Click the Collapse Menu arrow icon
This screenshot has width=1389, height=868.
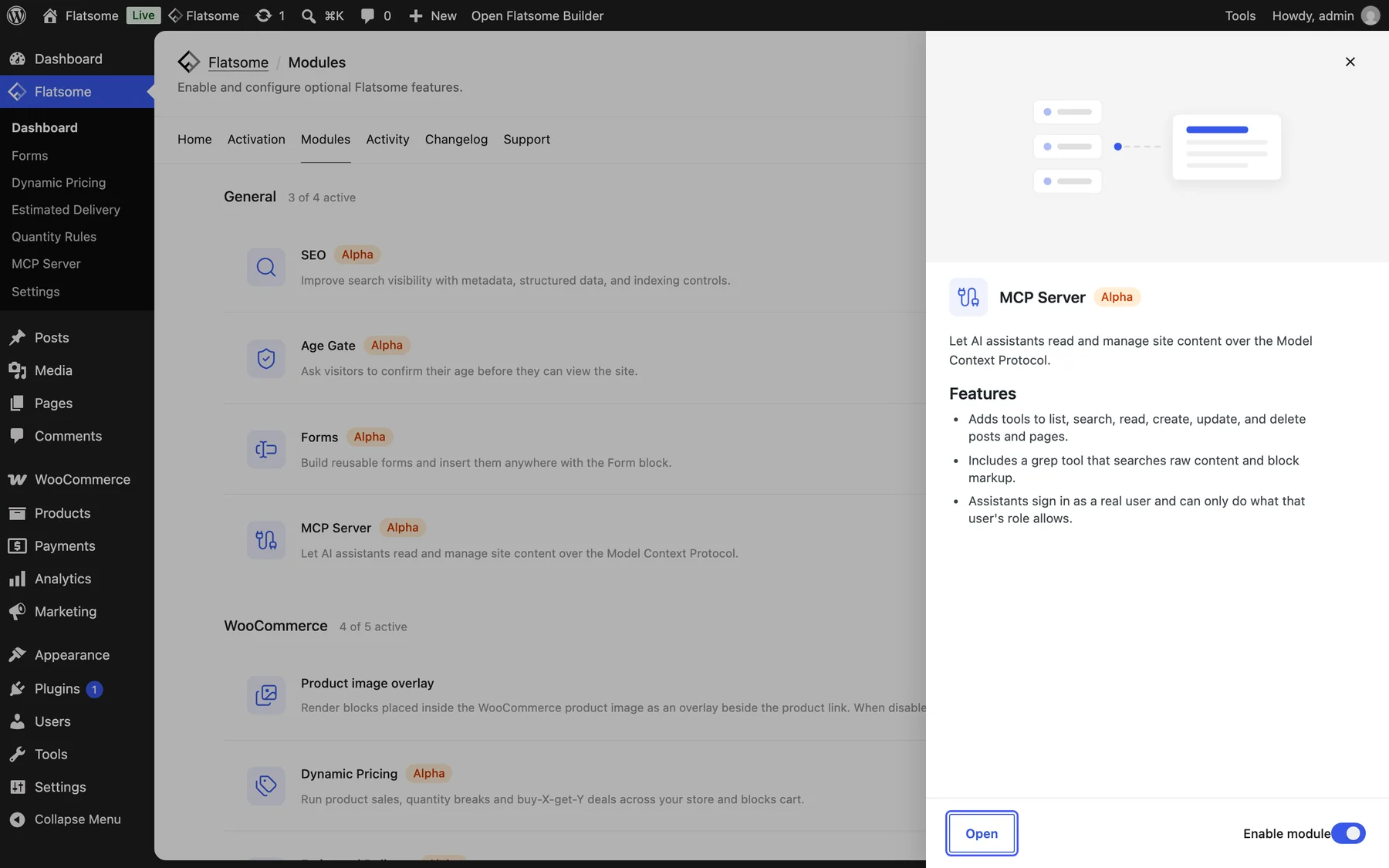[x=17, y=819]
